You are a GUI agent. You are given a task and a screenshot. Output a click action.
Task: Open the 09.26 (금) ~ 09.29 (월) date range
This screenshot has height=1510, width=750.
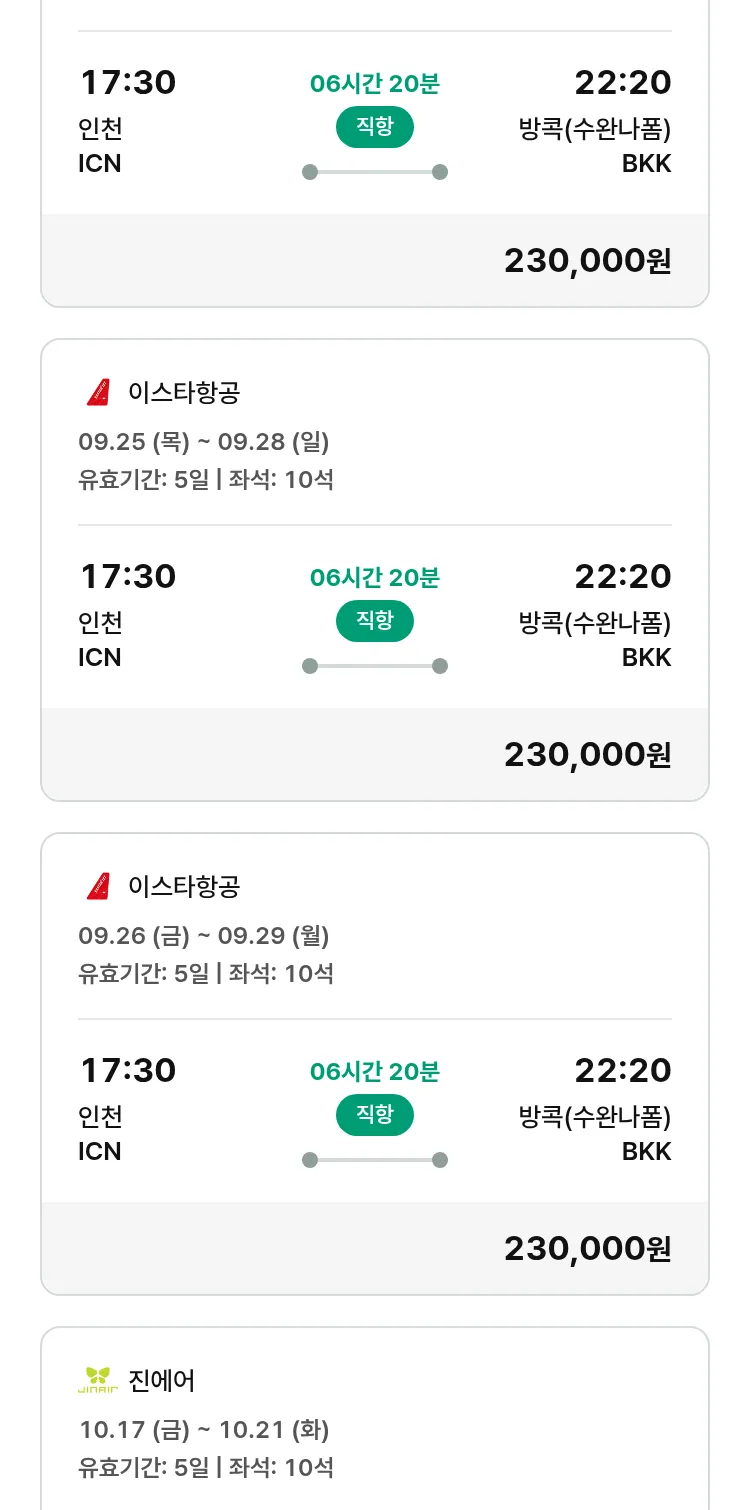pyautogui.click(x=204, y=936)
